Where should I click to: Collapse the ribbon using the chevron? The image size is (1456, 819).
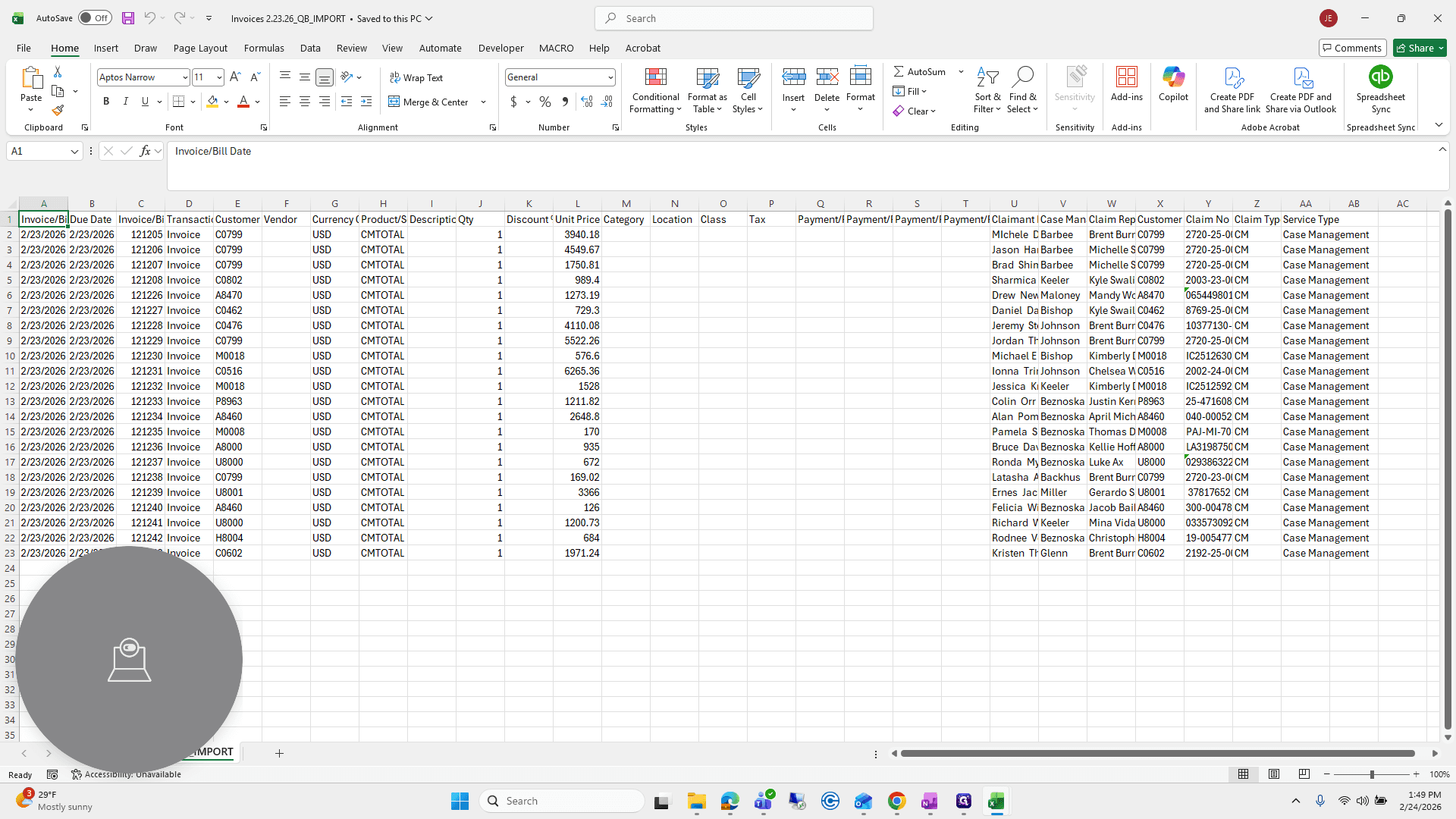pyautogui.click(x=1439, y=125)
